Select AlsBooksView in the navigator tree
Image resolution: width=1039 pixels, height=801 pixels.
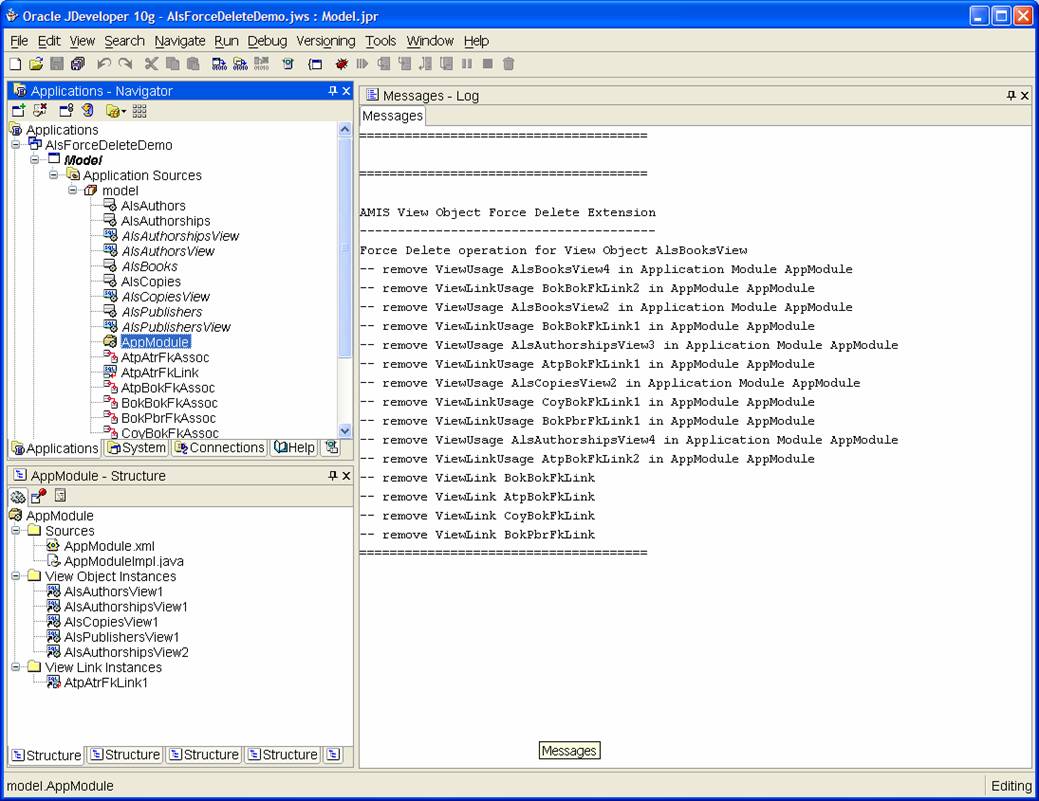pos(149,266)
